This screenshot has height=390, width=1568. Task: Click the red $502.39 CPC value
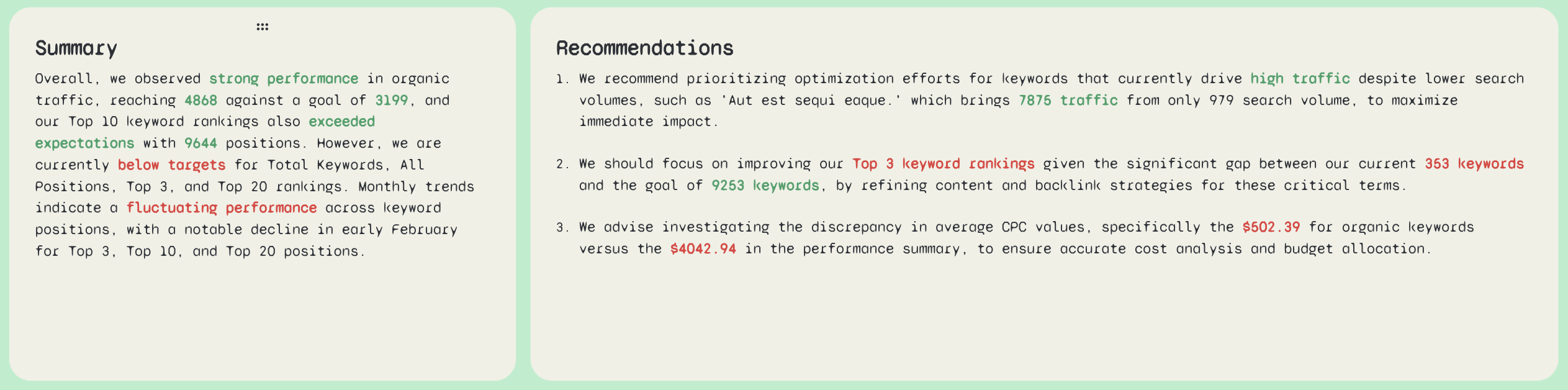pos(1271,227)
